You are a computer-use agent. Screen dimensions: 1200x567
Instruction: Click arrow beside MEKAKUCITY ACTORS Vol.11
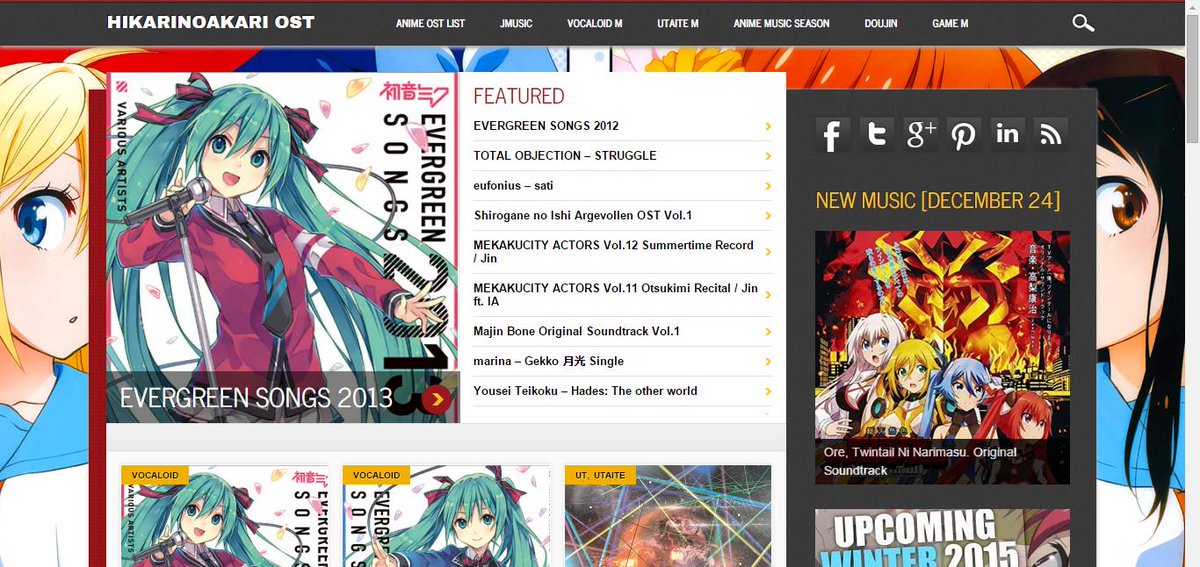pos(768,295)
